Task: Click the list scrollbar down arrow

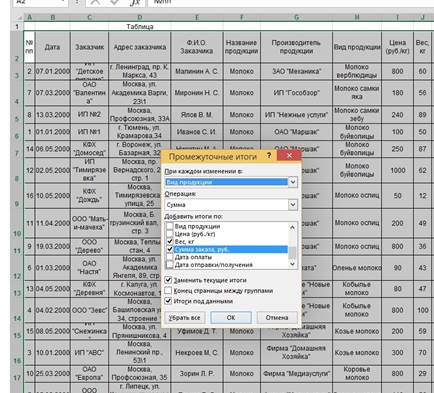Action: pos(292,264)
